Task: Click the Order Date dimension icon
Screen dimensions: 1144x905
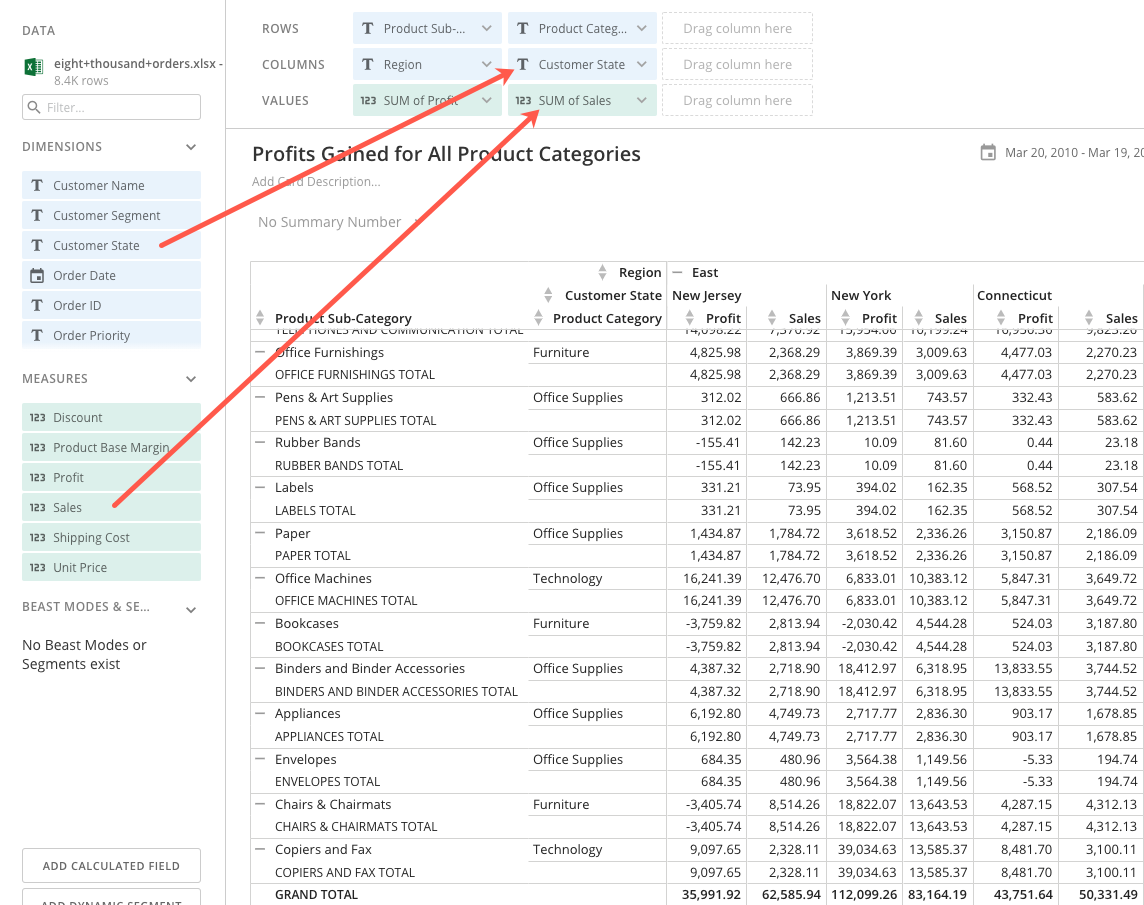Action: point(38,275)
